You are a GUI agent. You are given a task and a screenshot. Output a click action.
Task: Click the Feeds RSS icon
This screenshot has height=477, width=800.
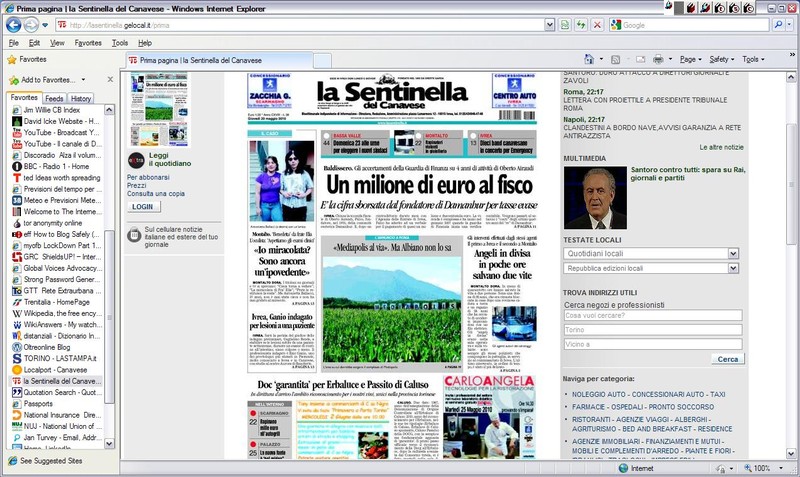[x=615, y=60]
